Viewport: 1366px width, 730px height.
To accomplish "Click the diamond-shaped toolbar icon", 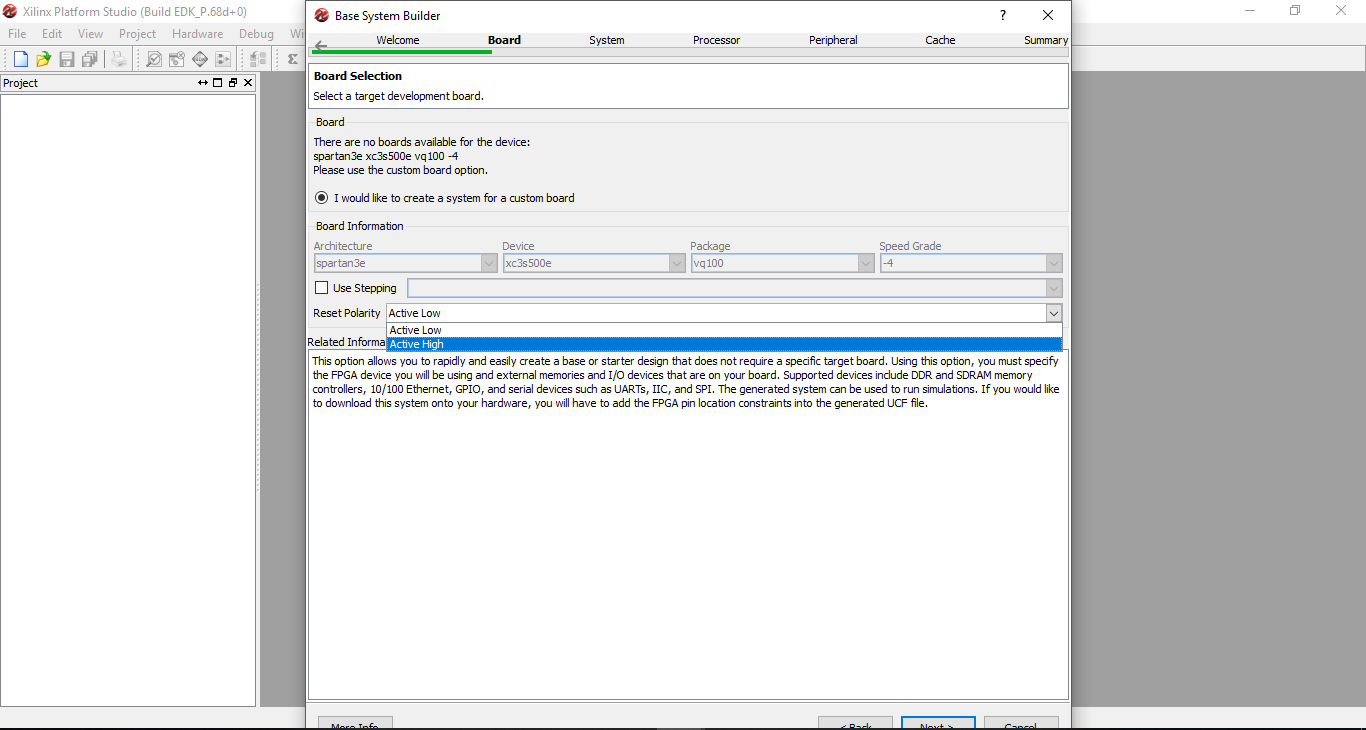I will tap(200, 59).
